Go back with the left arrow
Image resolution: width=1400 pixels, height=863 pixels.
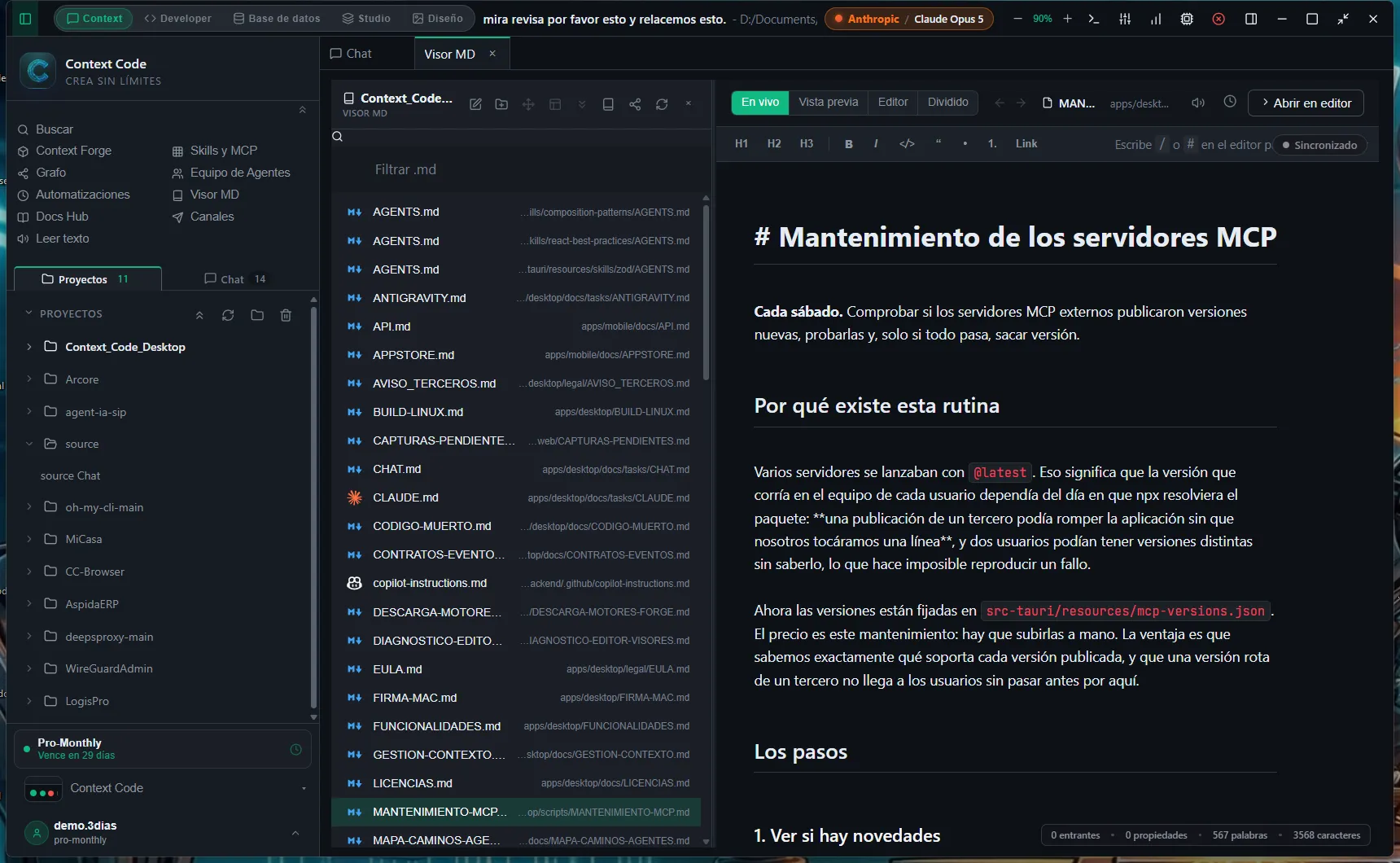[x=1000, y=103]
